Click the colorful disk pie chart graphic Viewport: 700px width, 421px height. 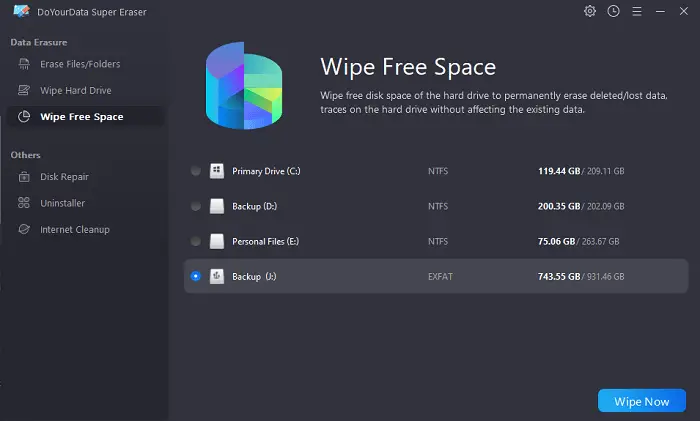pyautogui.click(x=244, y=86)
